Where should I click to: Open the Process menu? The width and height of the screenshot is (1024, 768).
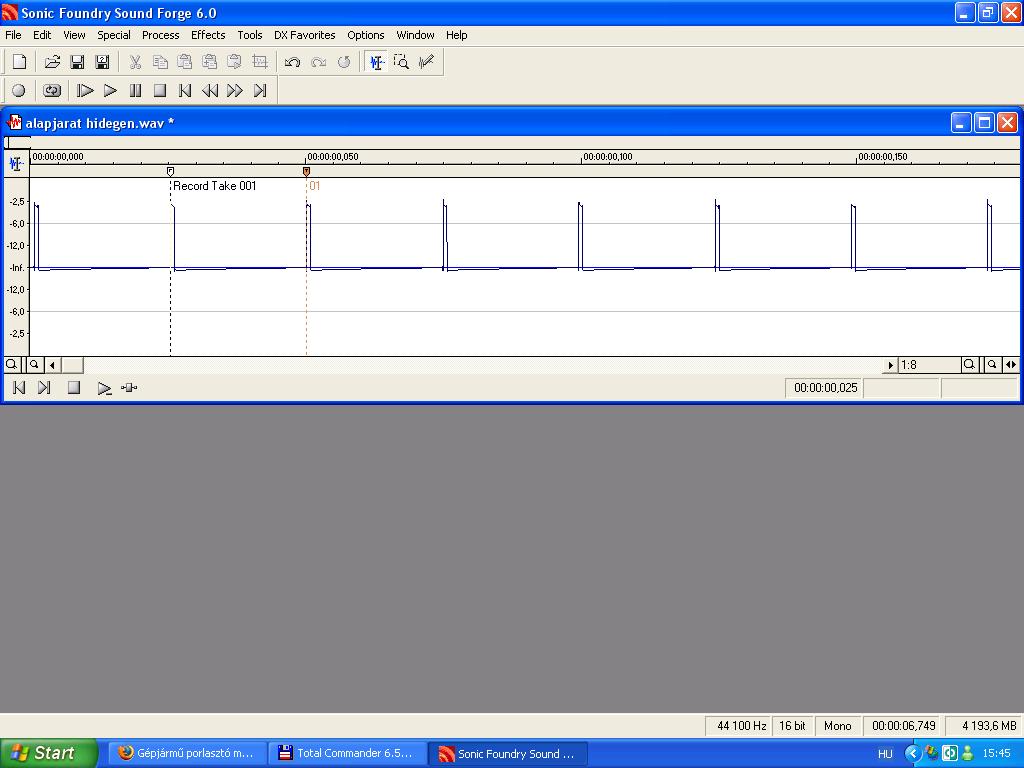point(161,35)
